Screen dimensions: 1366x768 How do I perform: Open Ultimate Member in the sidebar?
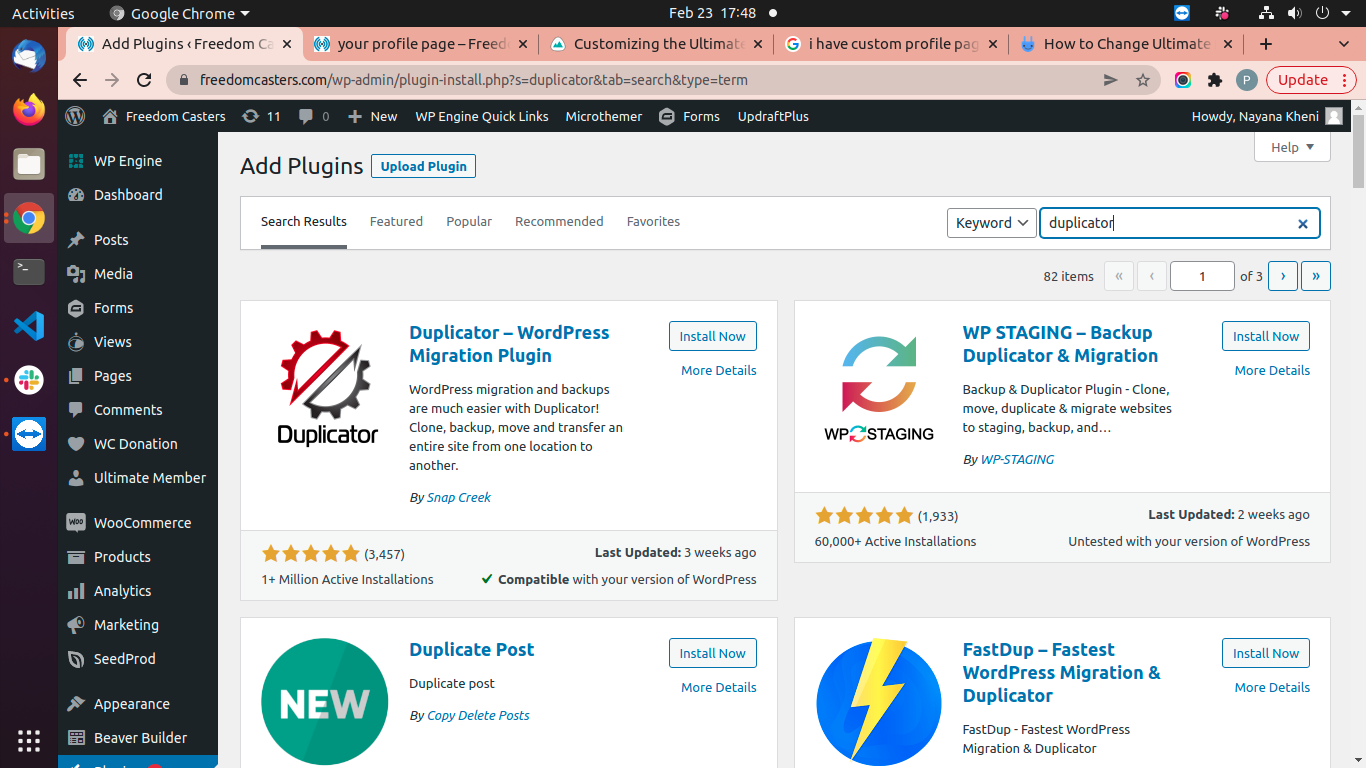coord(138,478)
